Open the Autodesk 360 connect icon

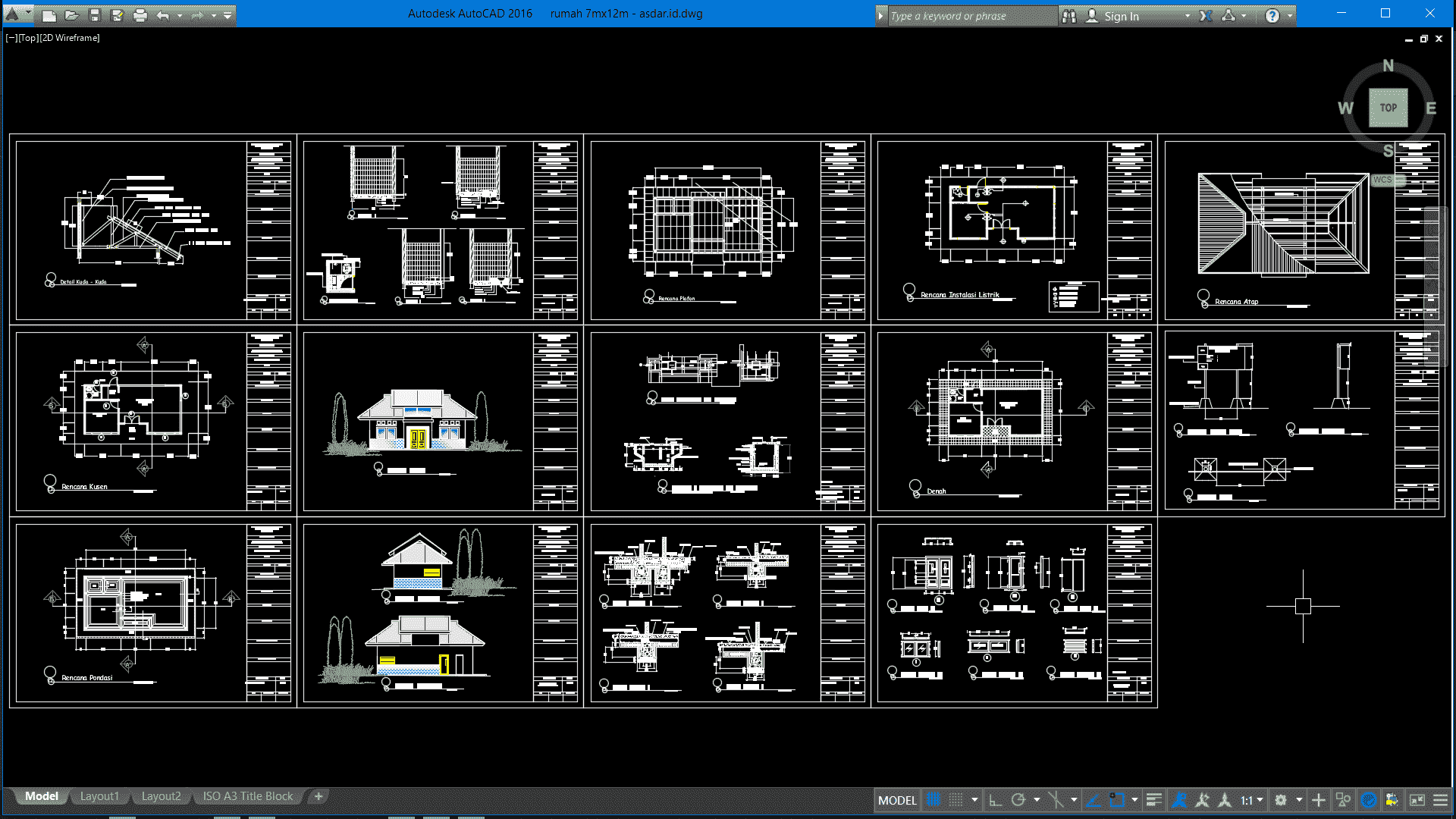[1228, 16]
